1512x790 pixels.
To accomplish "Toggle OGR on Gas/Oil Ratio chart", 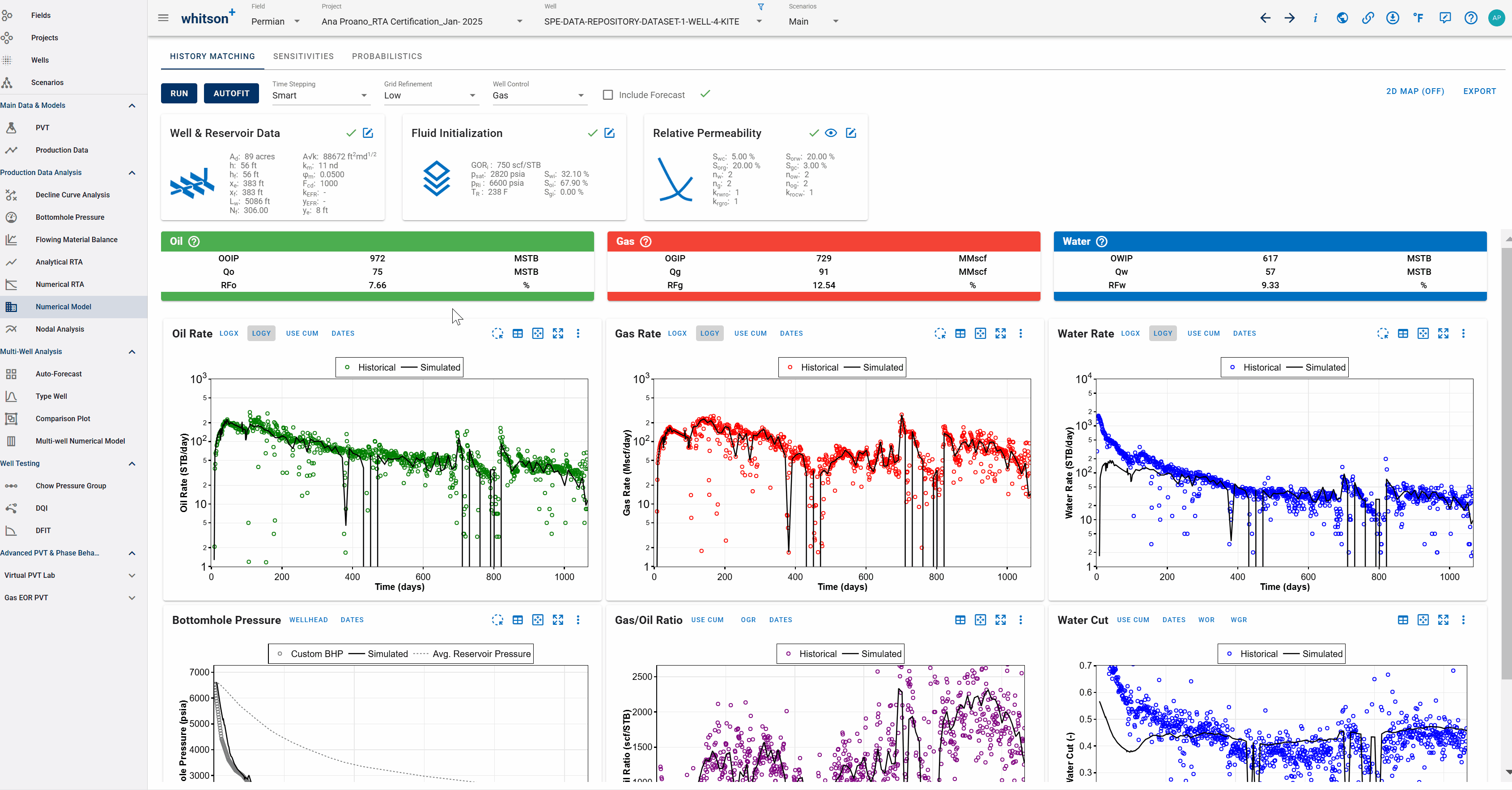I will point(748,619).
